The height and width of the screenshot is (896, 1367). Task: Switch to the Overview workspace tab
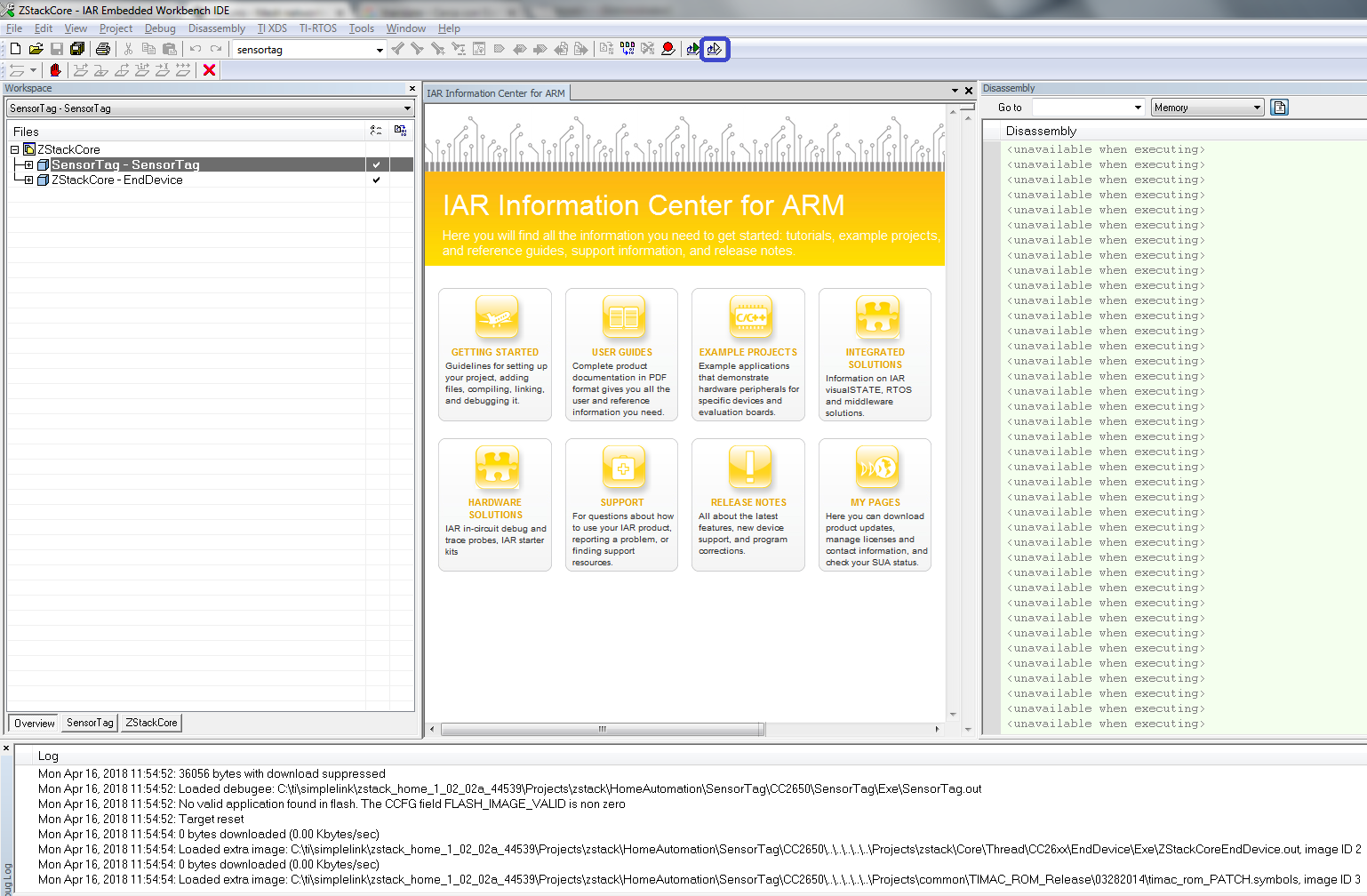pos(34,723)
